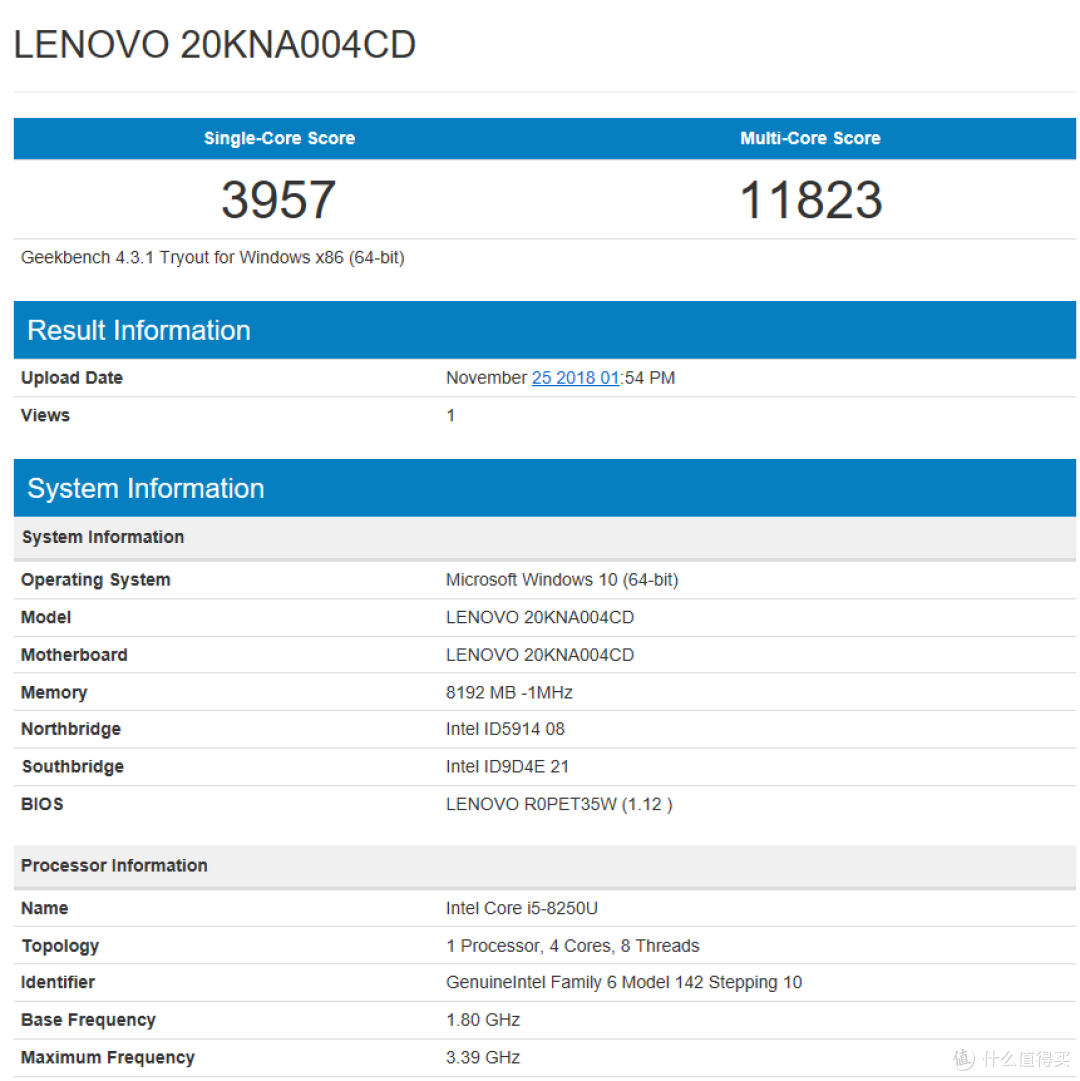Click the '25 2018 01' date link
Image resolution: width=1080 pixels, height=1081 pixels.
coord(575,378)
